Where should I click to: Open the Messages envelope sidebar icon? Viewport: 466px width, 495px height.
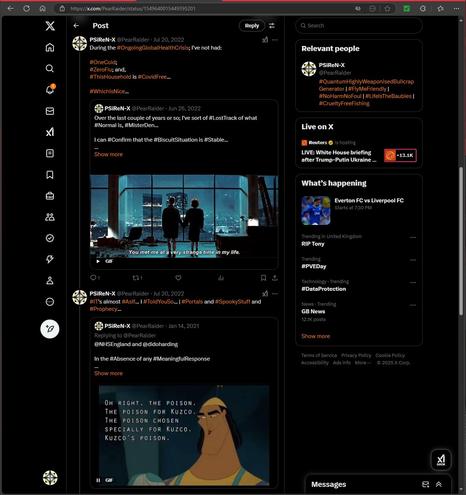point(50,111)
